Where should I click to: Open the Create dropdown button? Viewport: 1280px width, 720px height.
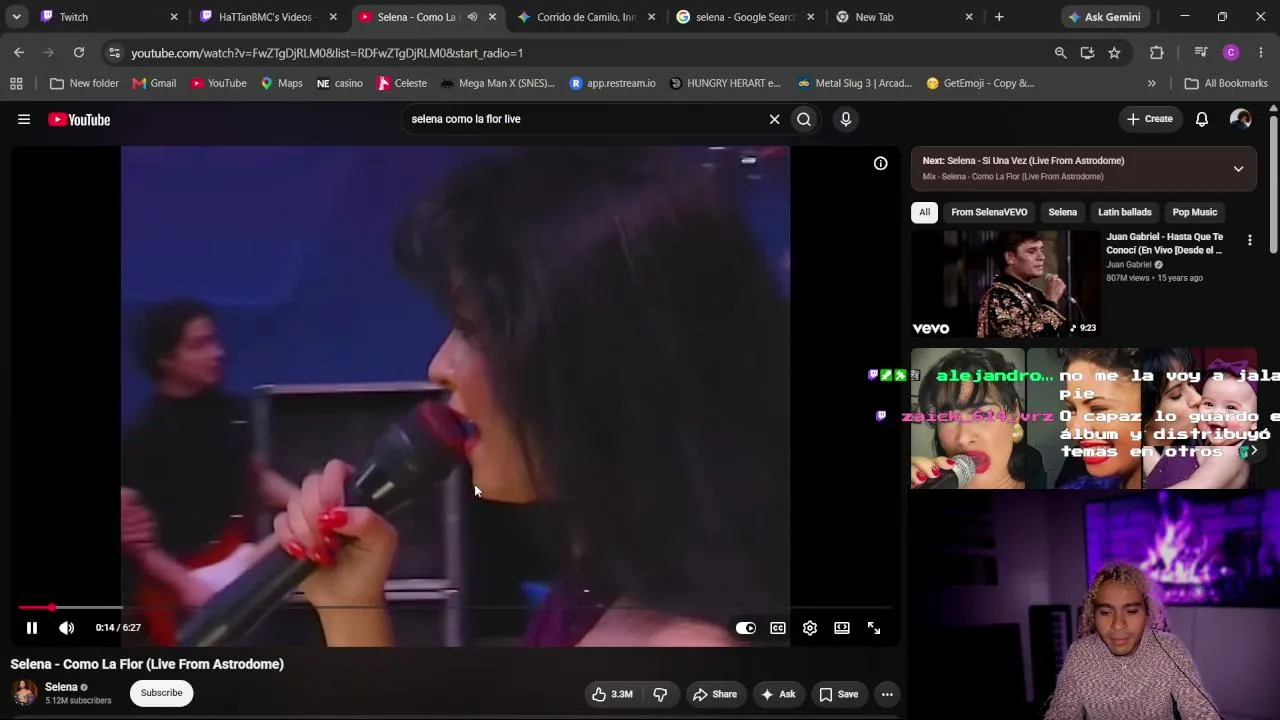1150,119
